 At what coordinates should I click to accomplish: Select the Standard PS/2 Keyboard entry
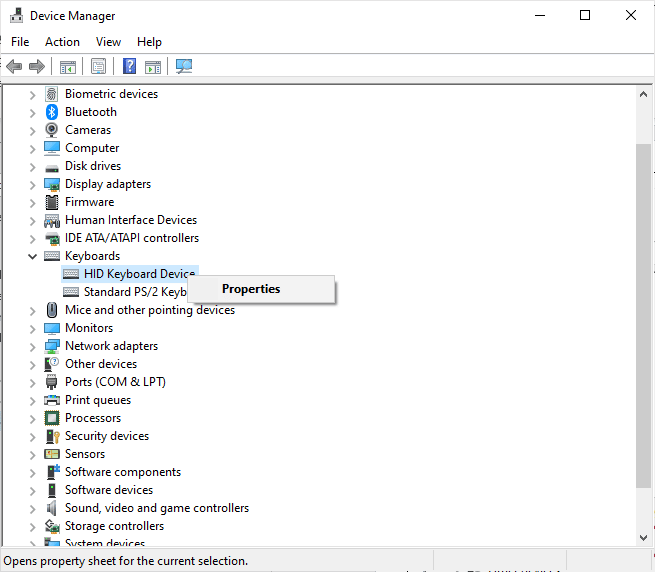(x=135, y=292)
